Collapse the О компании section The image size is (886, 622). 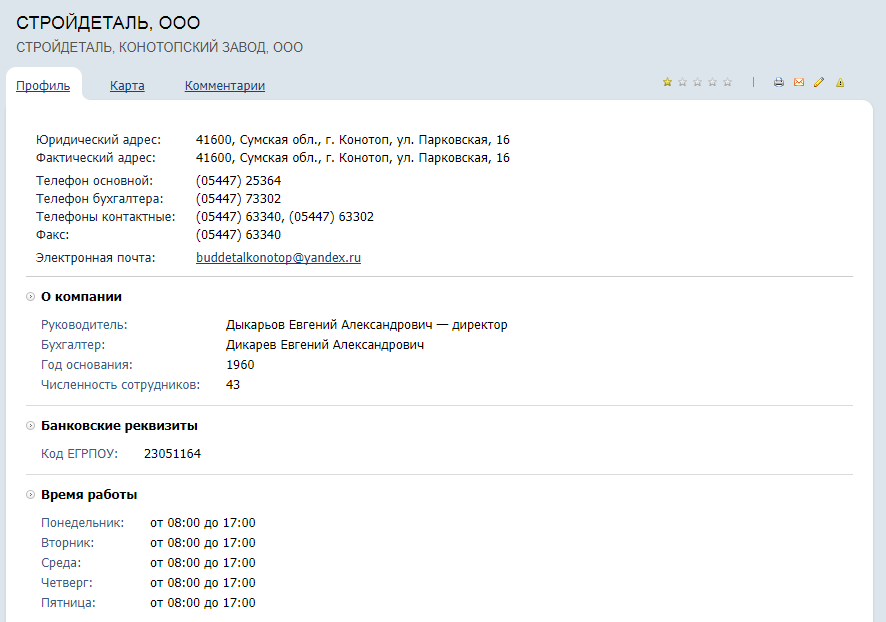[31, 296]
